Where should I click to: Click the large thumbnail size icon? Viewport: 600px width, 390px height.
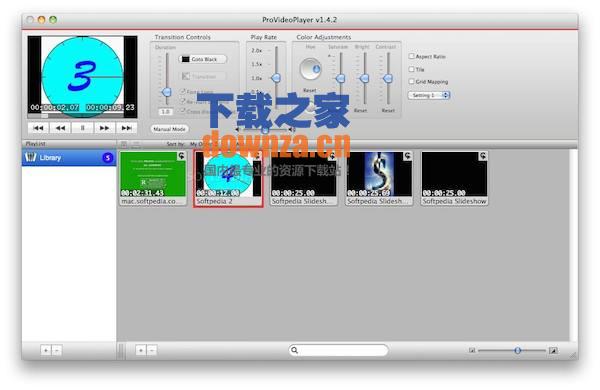[x=553, y=350]
